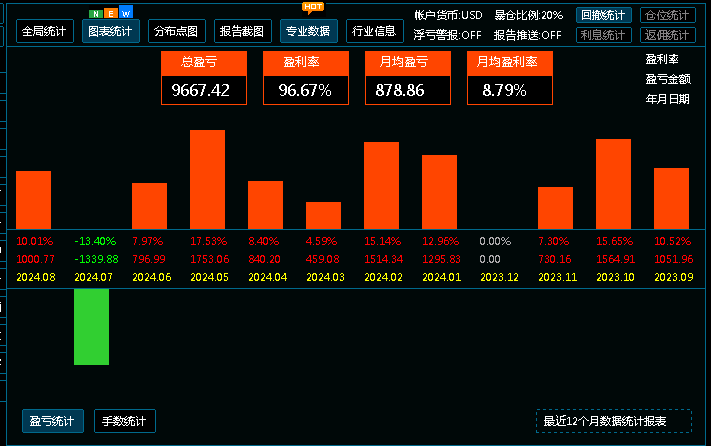Adjust the 爆仓比例 20% setting
This screenshot has height=446, width=711.
528,16
